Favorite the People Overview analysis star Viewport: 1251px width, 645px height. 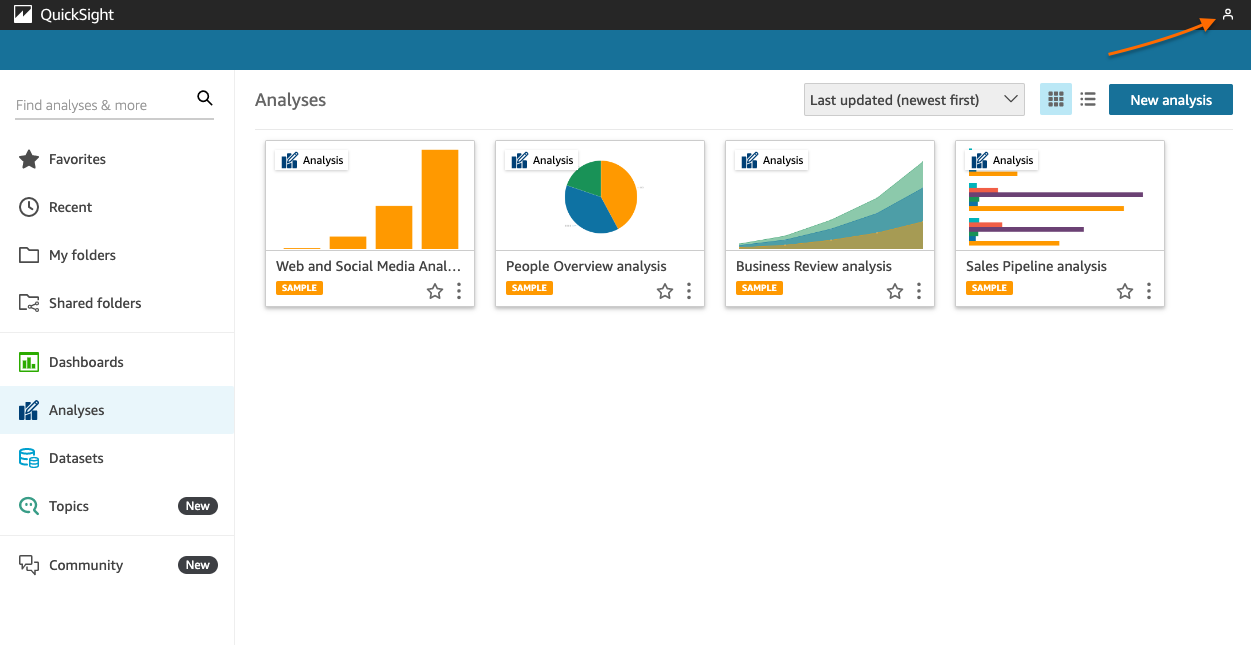pos(665,291)
